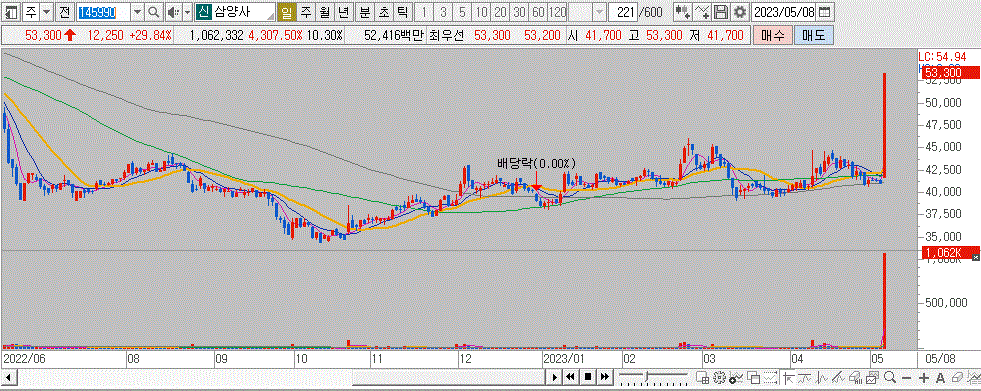Select the trend line drawing icon
Viewport: 981px width, 391px height.
tap(839, 377)
